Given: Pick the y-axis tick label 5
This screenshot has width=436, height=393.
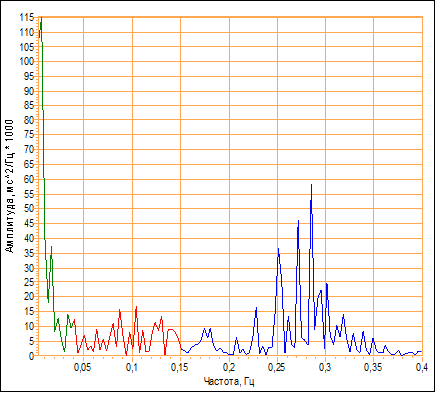Looking at the screenshot, I should tap(31, 341).
